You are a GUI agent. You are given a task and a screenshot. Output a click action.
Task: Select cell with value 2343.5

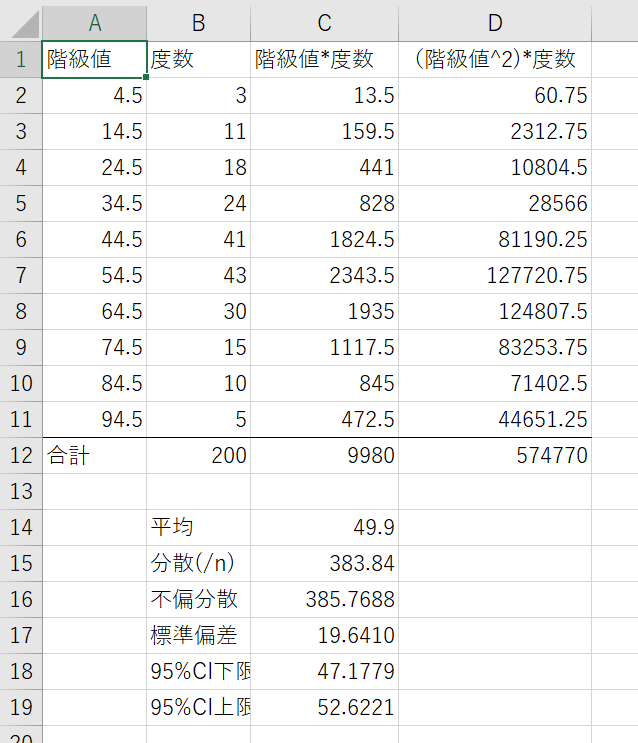(x=324, y=275)
